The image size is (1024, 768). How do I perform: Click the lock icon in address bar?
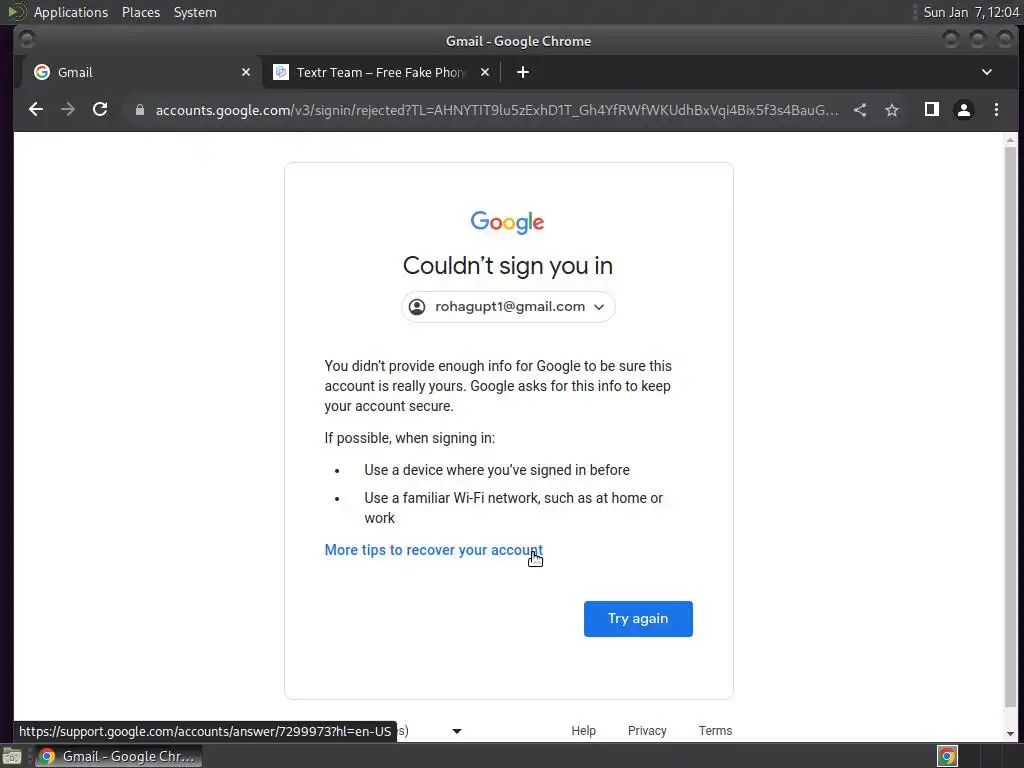140,110
